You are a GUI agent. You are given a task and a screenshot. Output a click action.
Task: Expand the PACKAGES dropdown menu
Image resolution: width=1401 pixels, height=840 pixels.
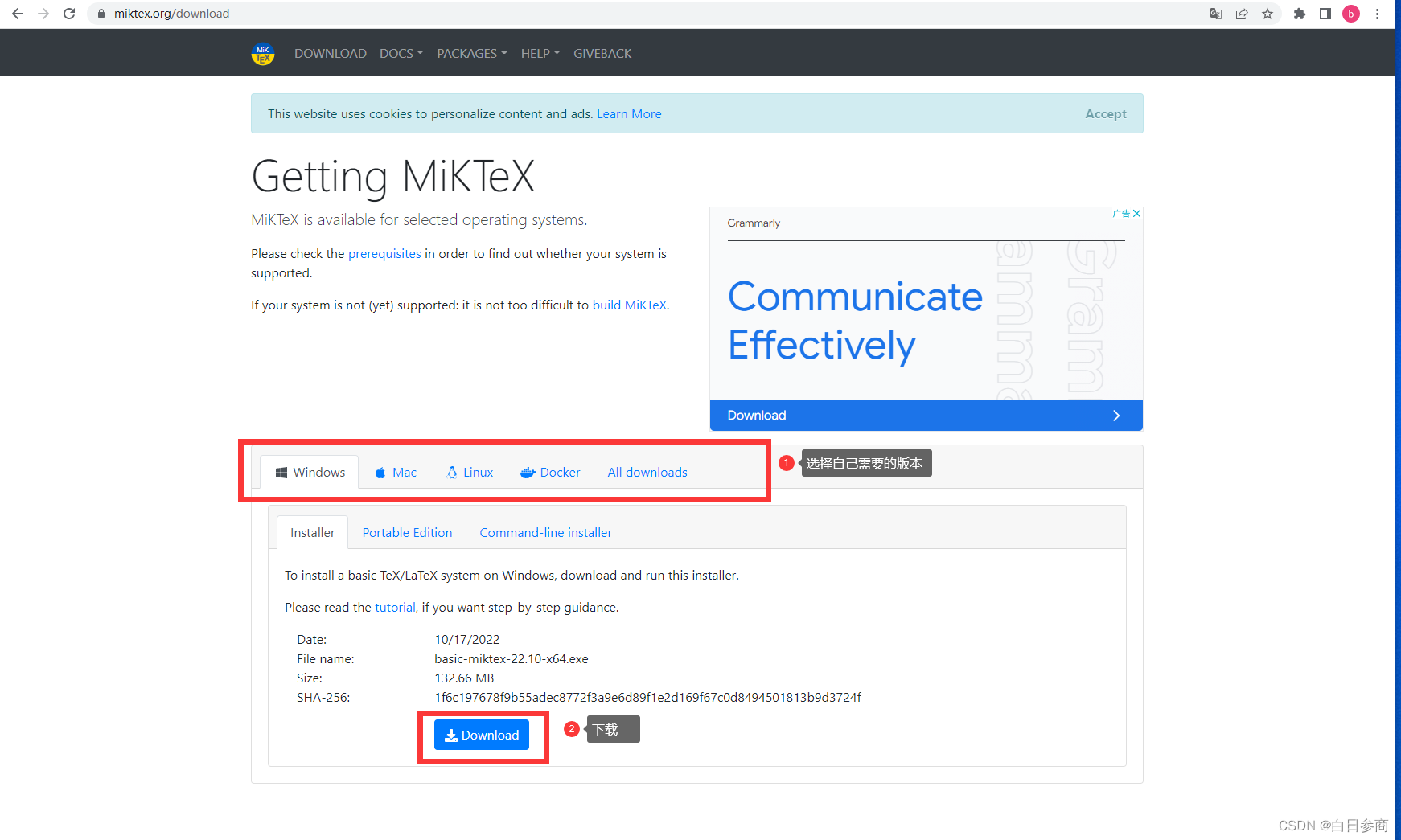tap(472, 54)
